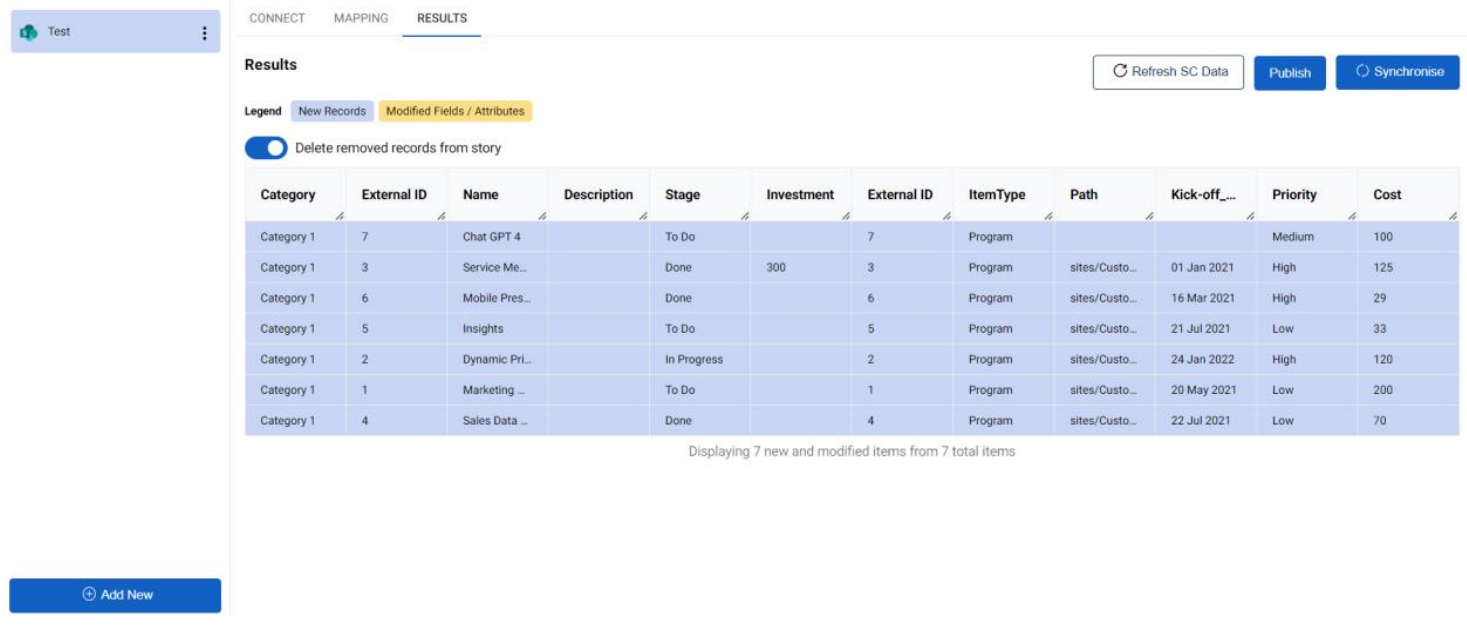The height and width of the screenshot is (627, 1467).
Task: Switch to the CONNECT tab
Action: 279,17
